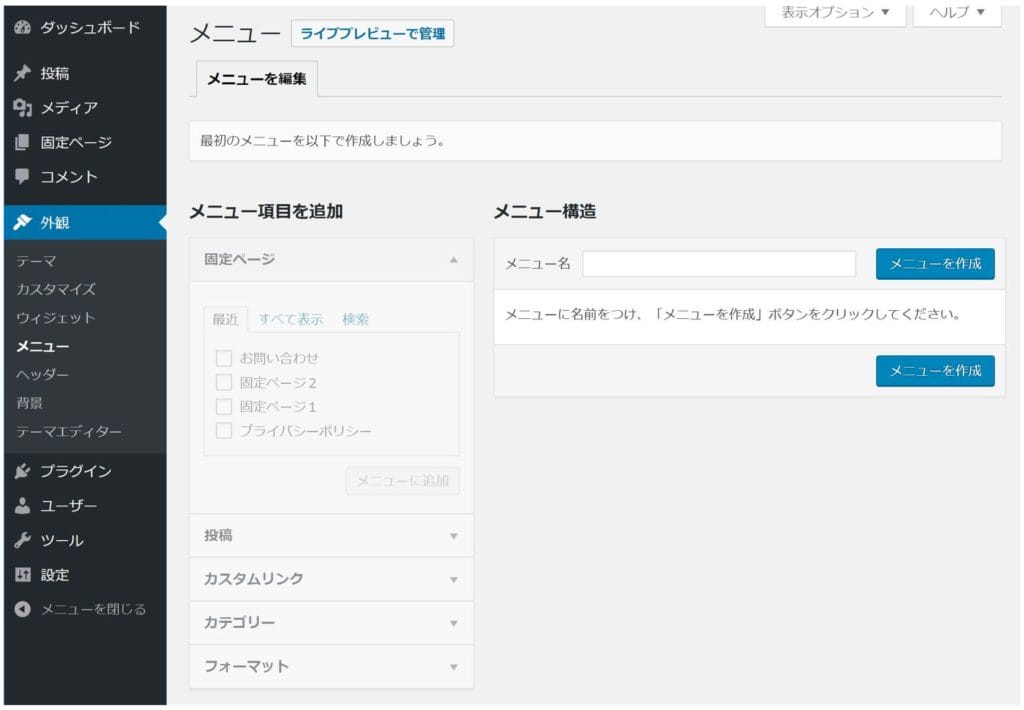This screenshot has height=710, width=1024.
Task: Click the paintbrush icon beside 外観
Action: (x=23, y=223)
